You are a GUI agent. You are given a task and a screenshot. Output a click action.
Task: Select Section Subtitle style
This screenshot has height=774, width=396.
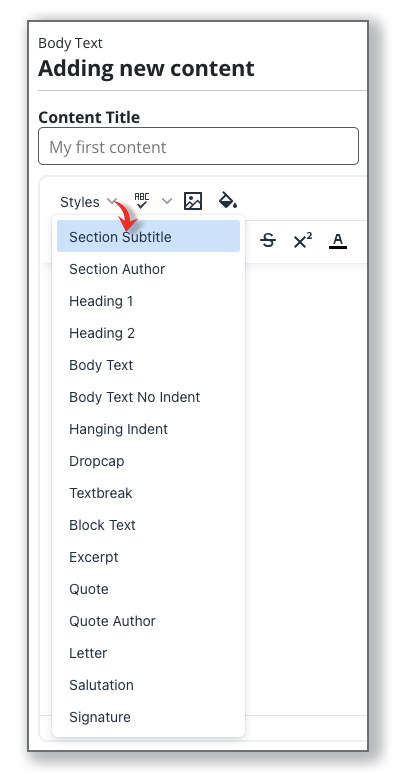point(148,236)
